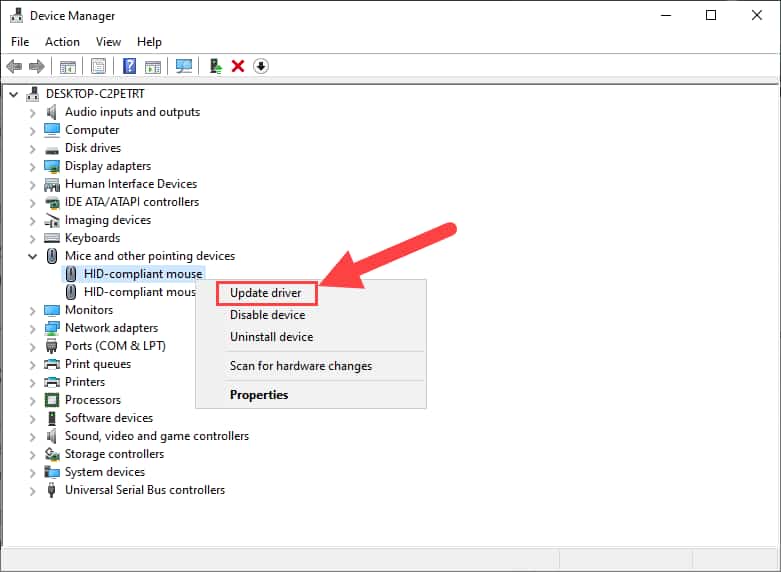Collapse the Mice and other pointing devices node
This screenshot has height=572, width=781.
pyautogui.click(x=32, y=256)
